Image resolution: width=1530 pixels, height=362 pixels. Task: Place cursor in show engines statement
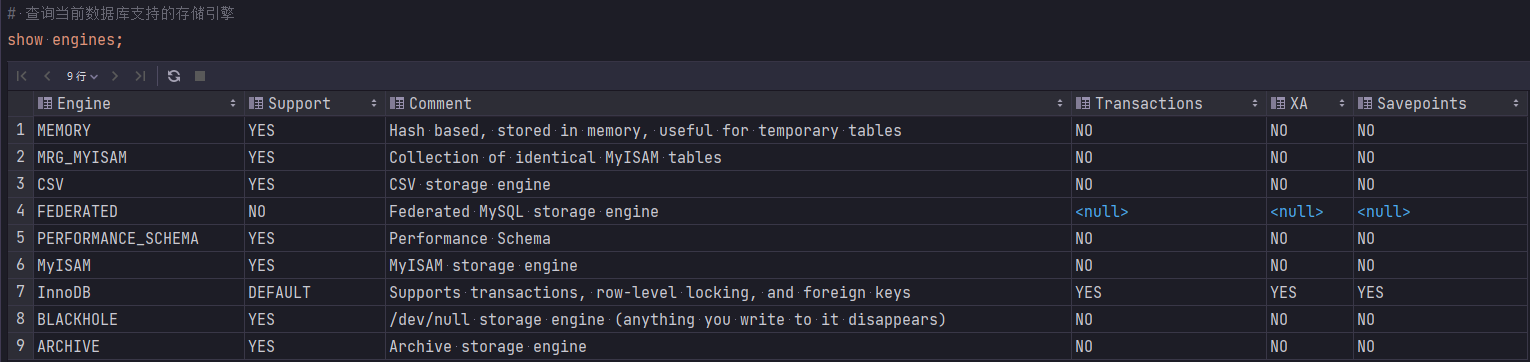click(x=65, y=40)
